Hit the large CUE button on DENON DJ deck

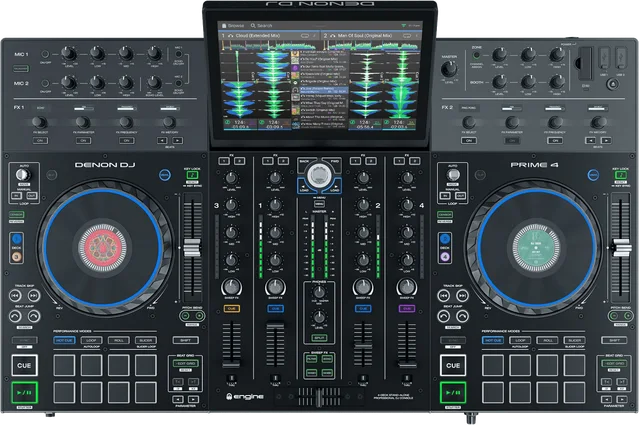(x=24, y=365)
